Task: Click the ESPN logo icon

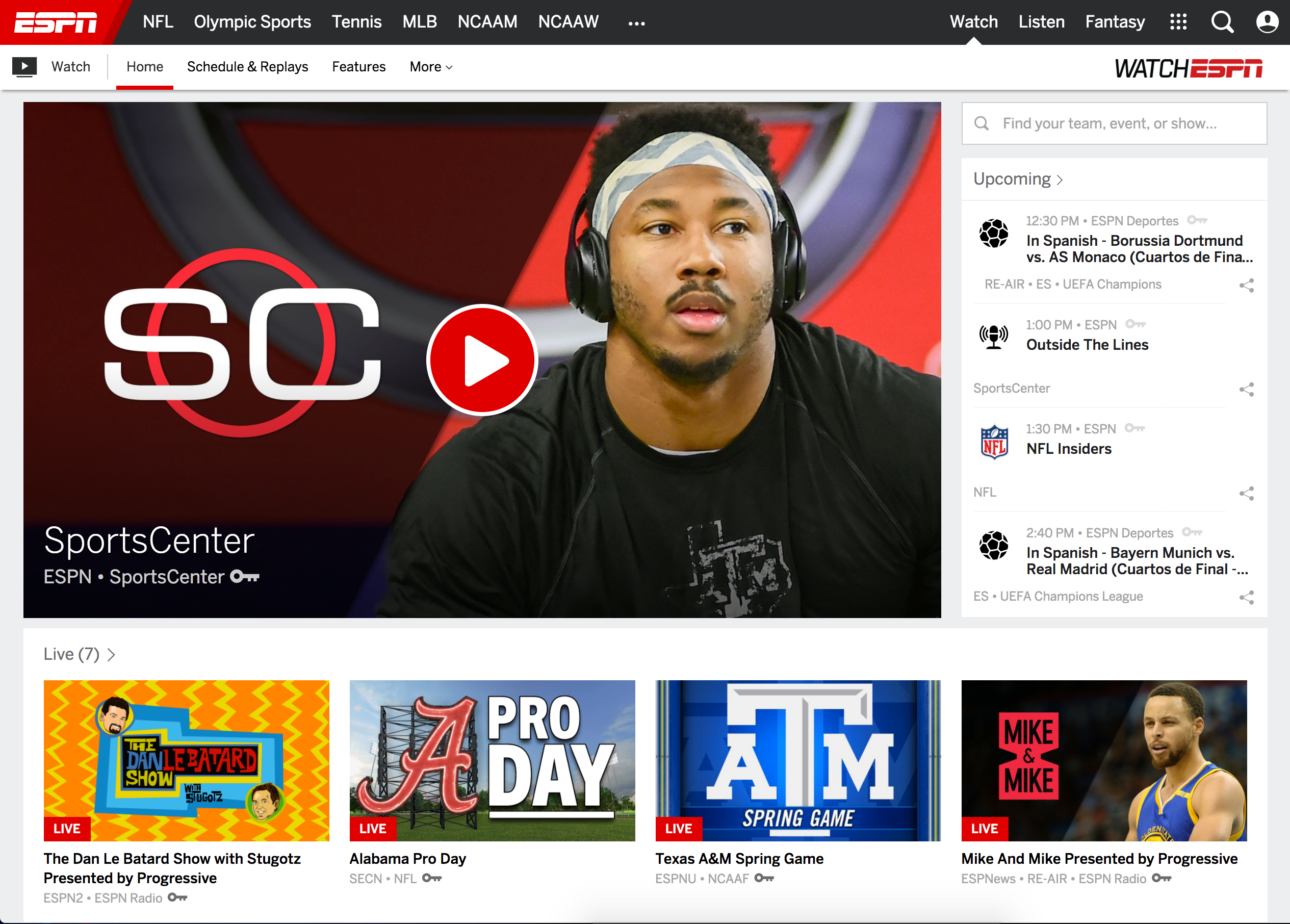Action: tap(54, 22)
